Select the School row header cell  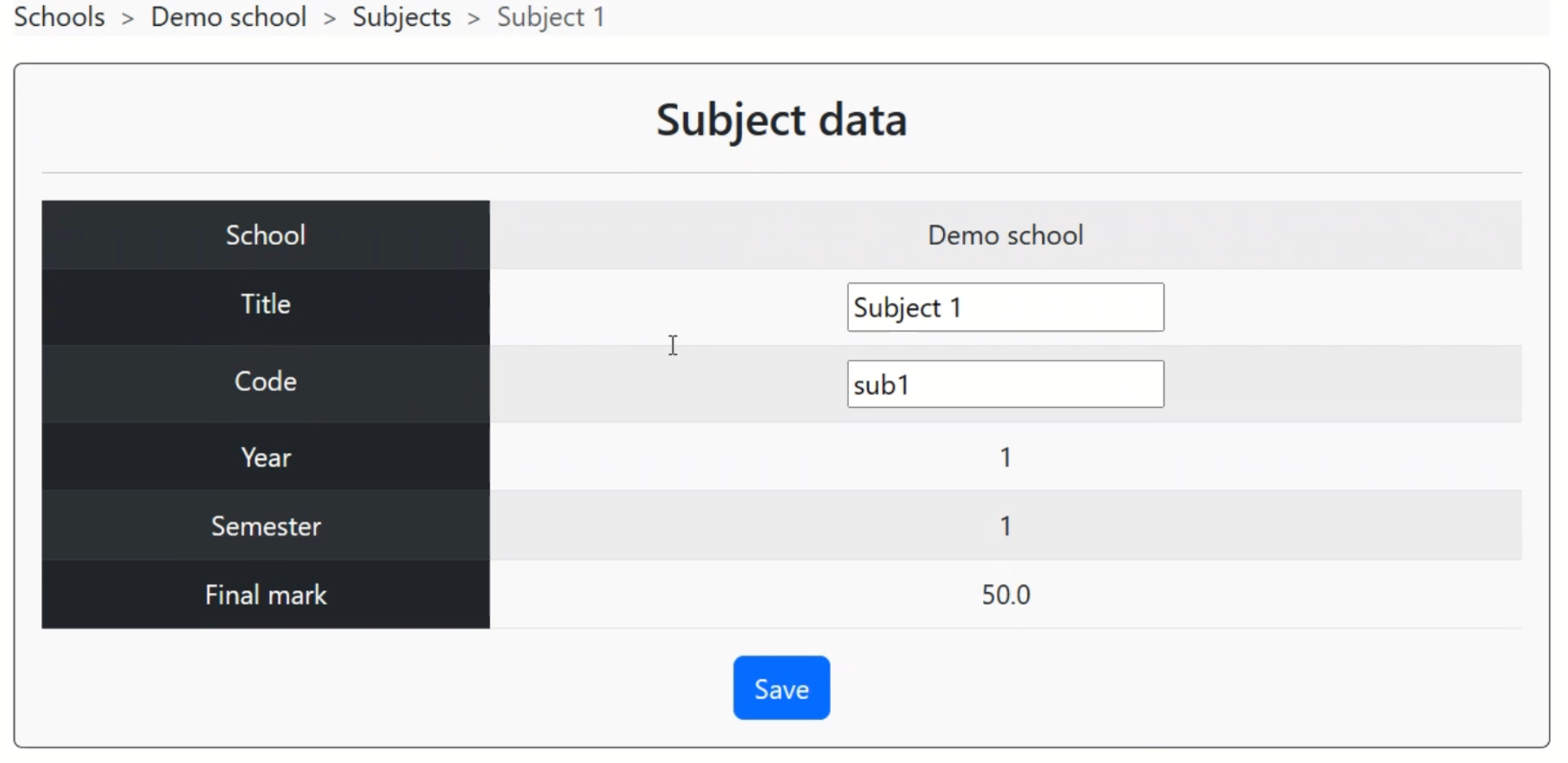(x=265, y=235)
